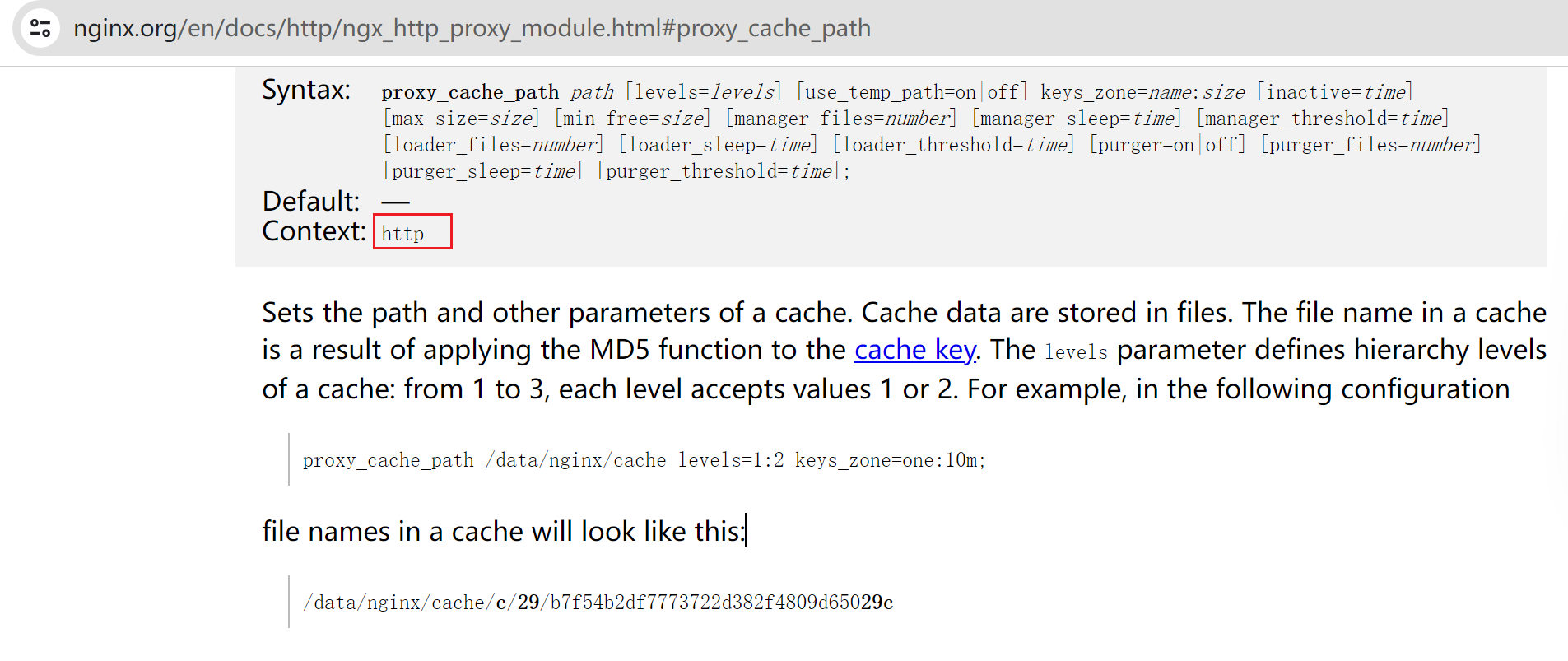The height and width of the screenshot is (661, 1568).
Task: Click the sentence "file names in a cache will look like this:"
Action: (503, 532)
